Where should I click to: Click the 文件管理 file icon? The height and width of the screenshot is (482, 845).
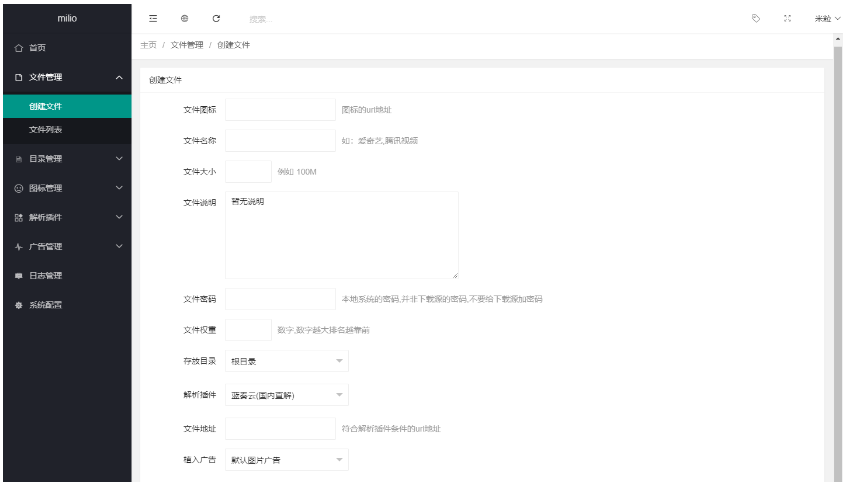(19, 78)
